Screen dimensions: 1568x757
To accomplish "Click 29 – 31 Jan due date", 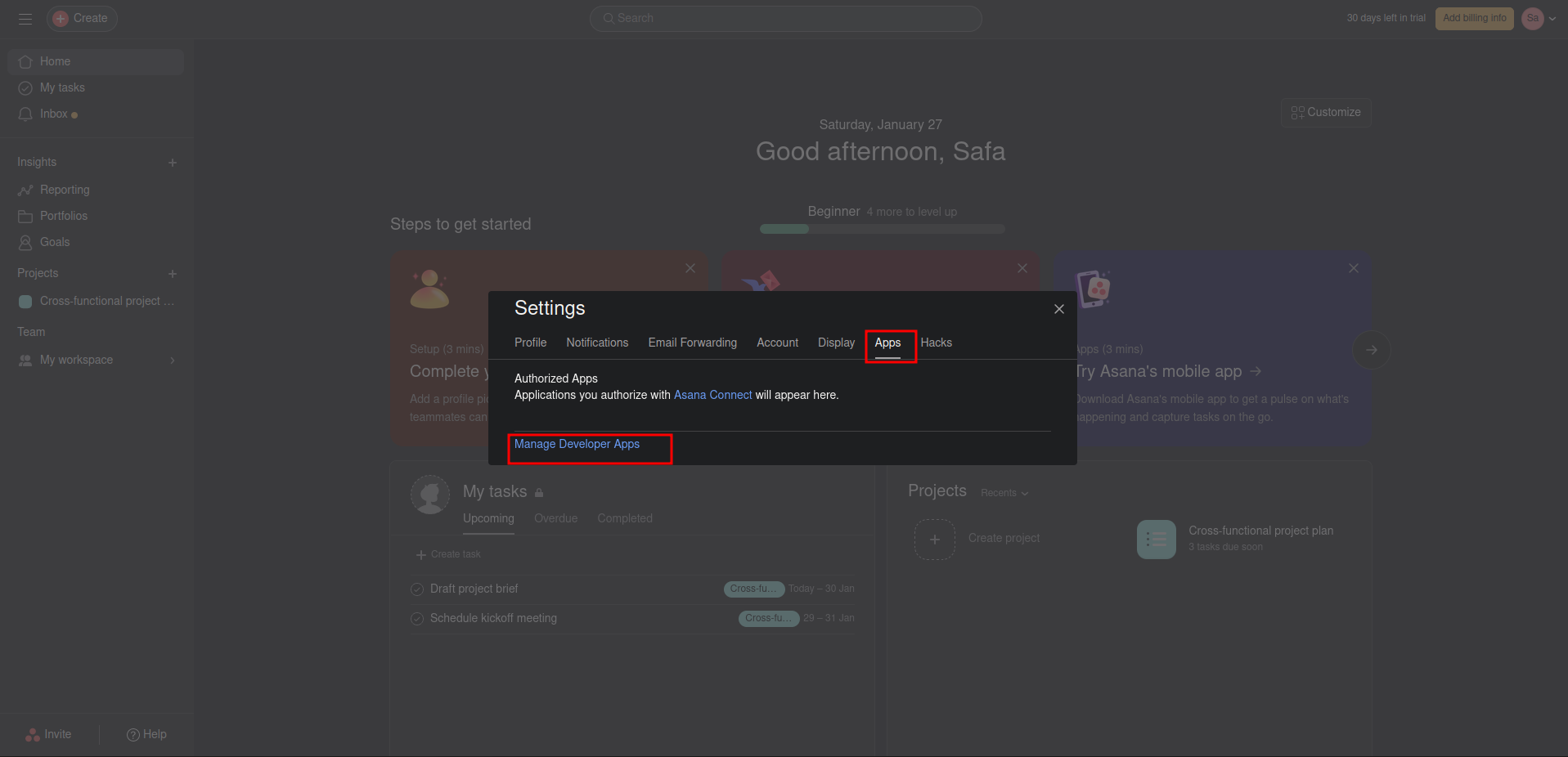I will click(829, 618).
